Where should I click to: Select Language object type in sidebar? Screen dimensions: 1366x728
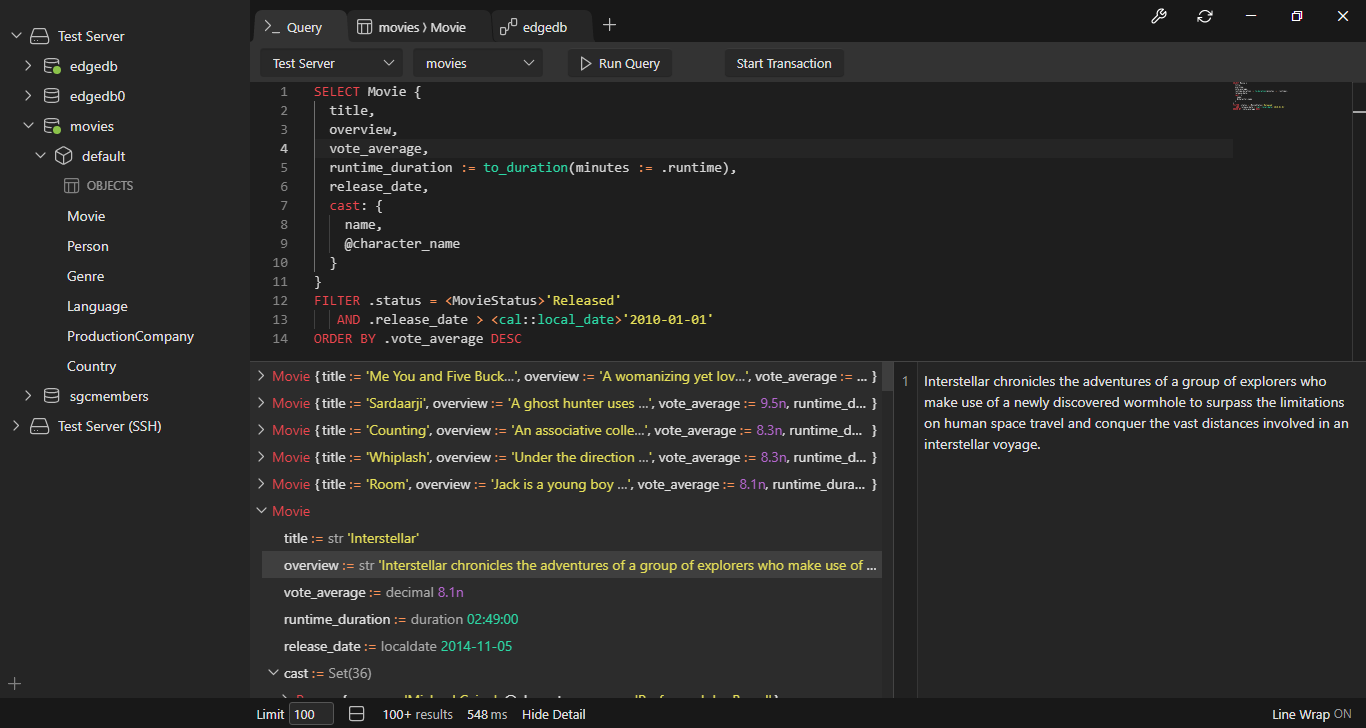[97, 306]
